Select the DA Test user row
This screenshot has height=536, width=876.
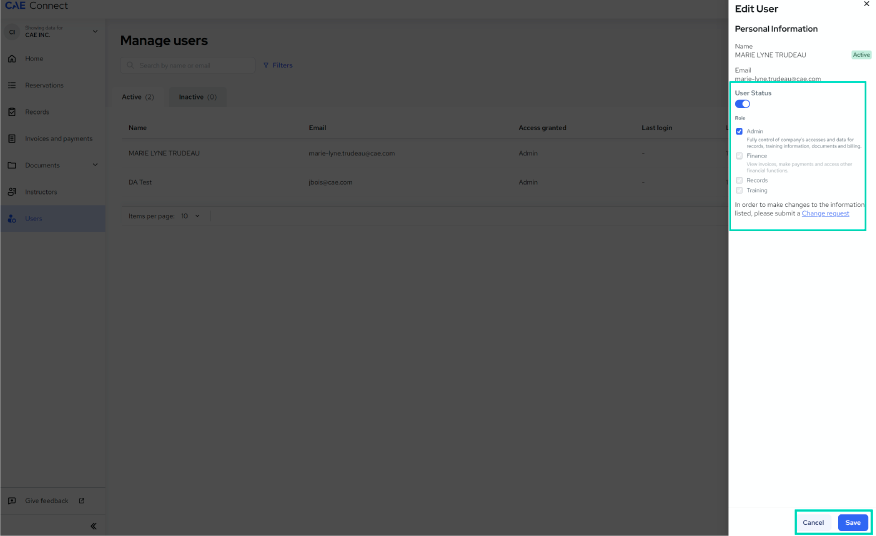coord(425,182)
